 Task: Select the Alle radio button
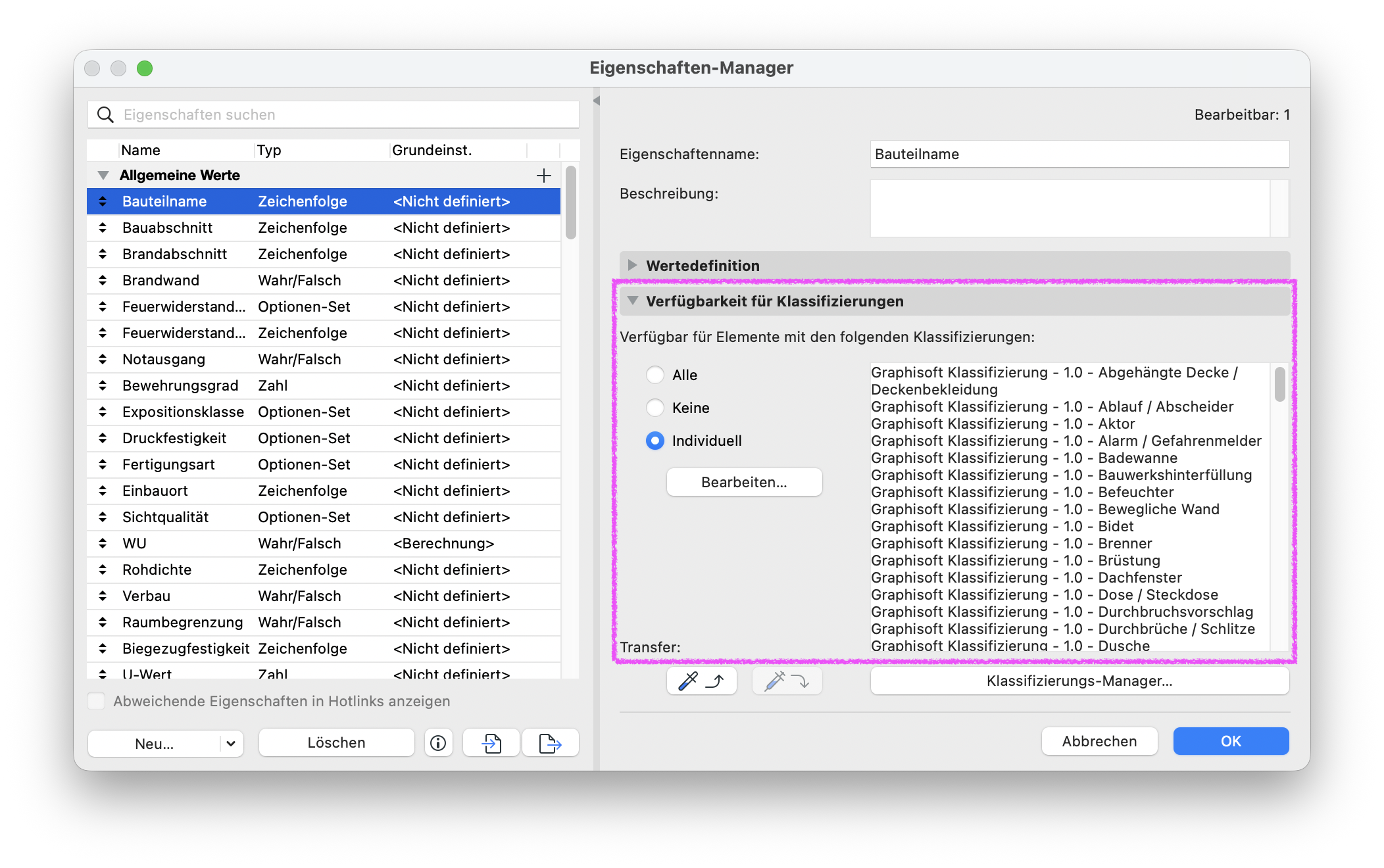pyautogui.click(x=655, y=375)
